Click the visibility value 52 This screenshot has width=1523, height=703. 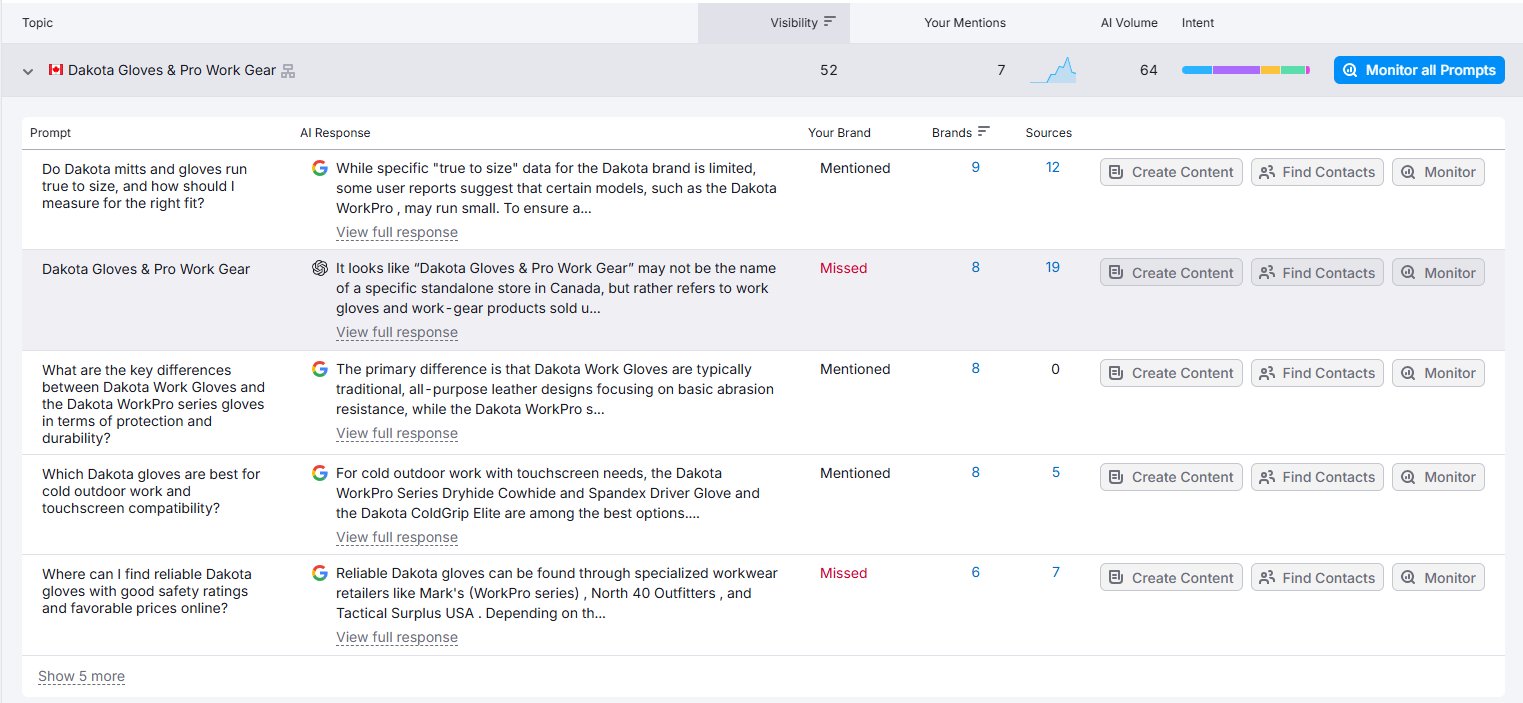(x=828, y=70)
